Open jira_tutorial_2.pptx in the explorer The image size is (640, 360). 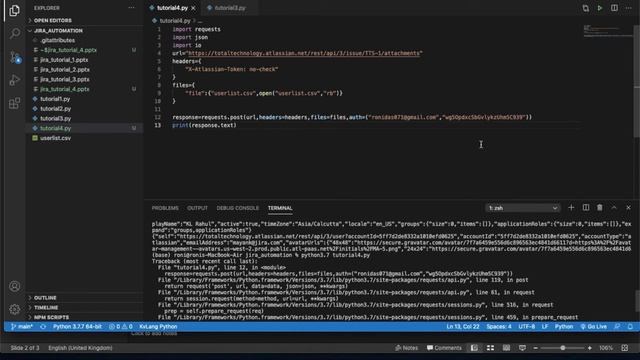(x=64, y=69)
